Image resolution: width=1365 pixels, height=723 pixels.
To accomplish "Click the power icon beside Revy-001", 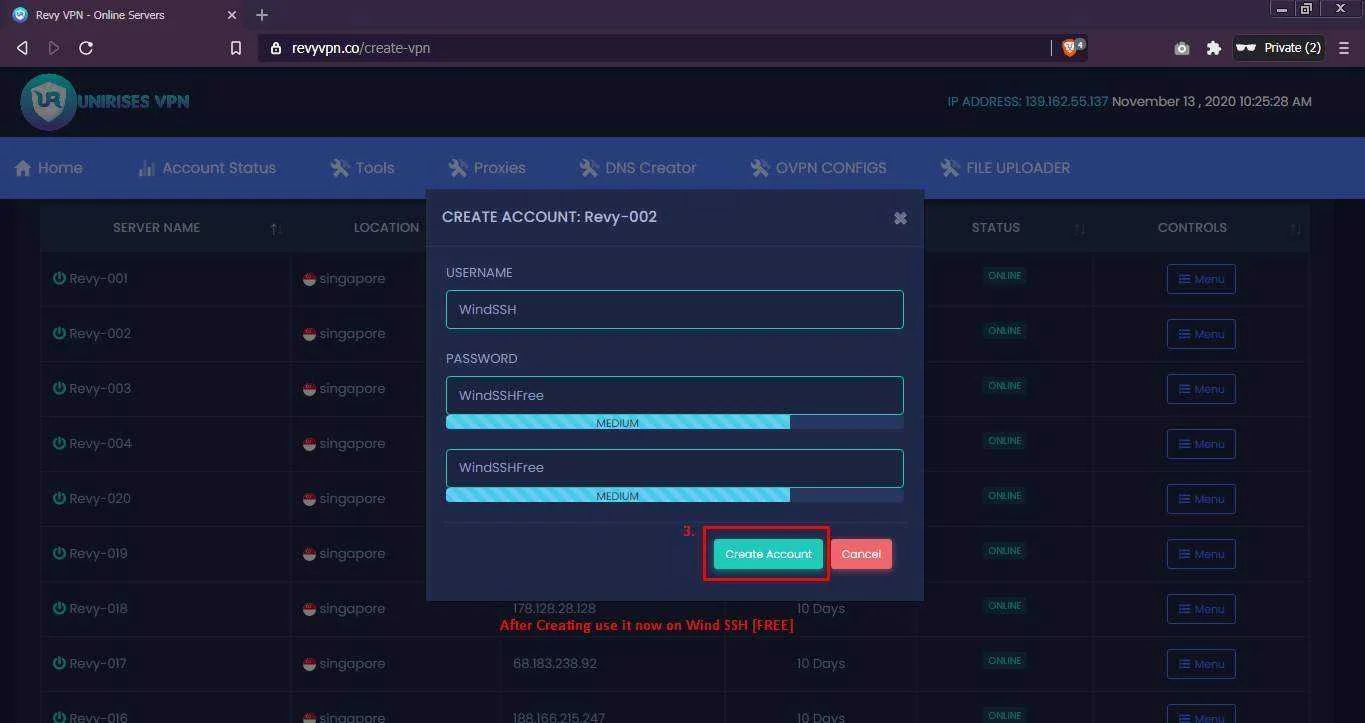I will click(59, 278).
